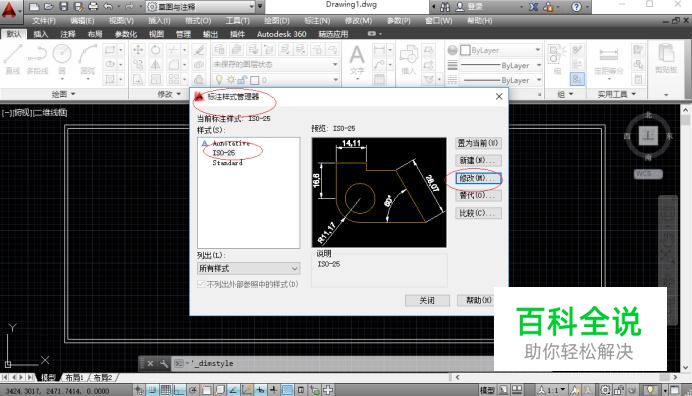
Task: Toggle the highlighted group selection button in Group panel
Action: coord(577,79)
